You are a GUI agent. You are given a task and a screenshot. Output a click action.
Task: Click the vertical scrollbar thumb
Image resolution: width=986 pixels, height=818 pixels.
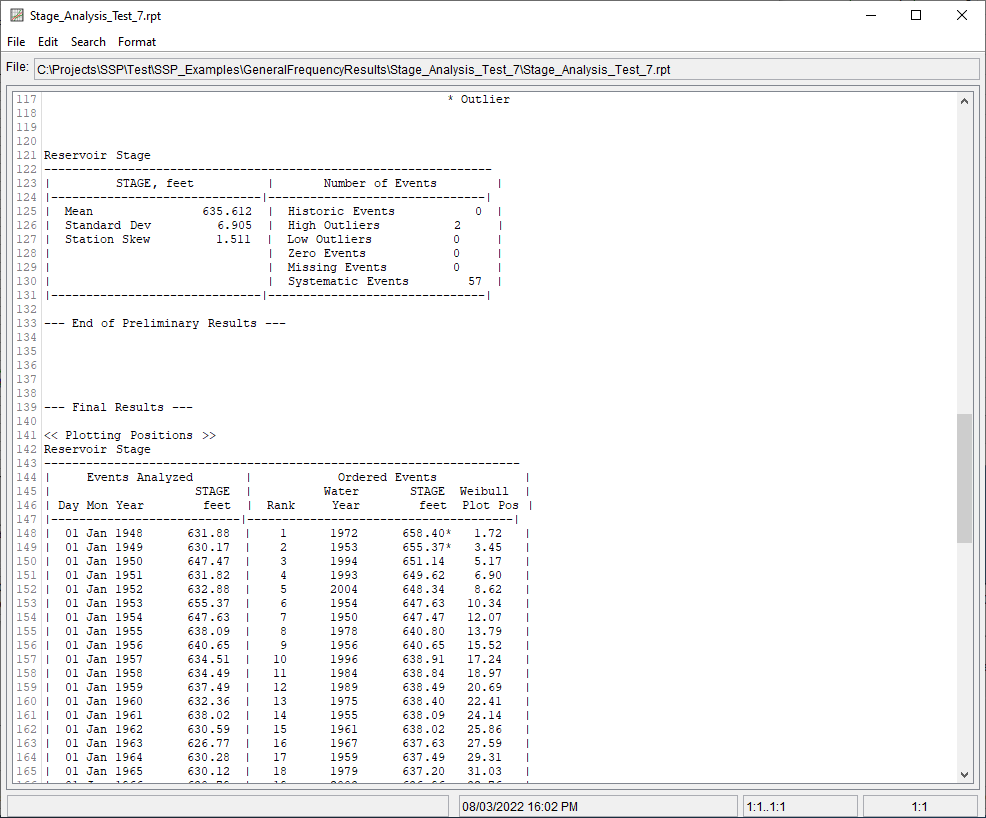coord(964,478)
